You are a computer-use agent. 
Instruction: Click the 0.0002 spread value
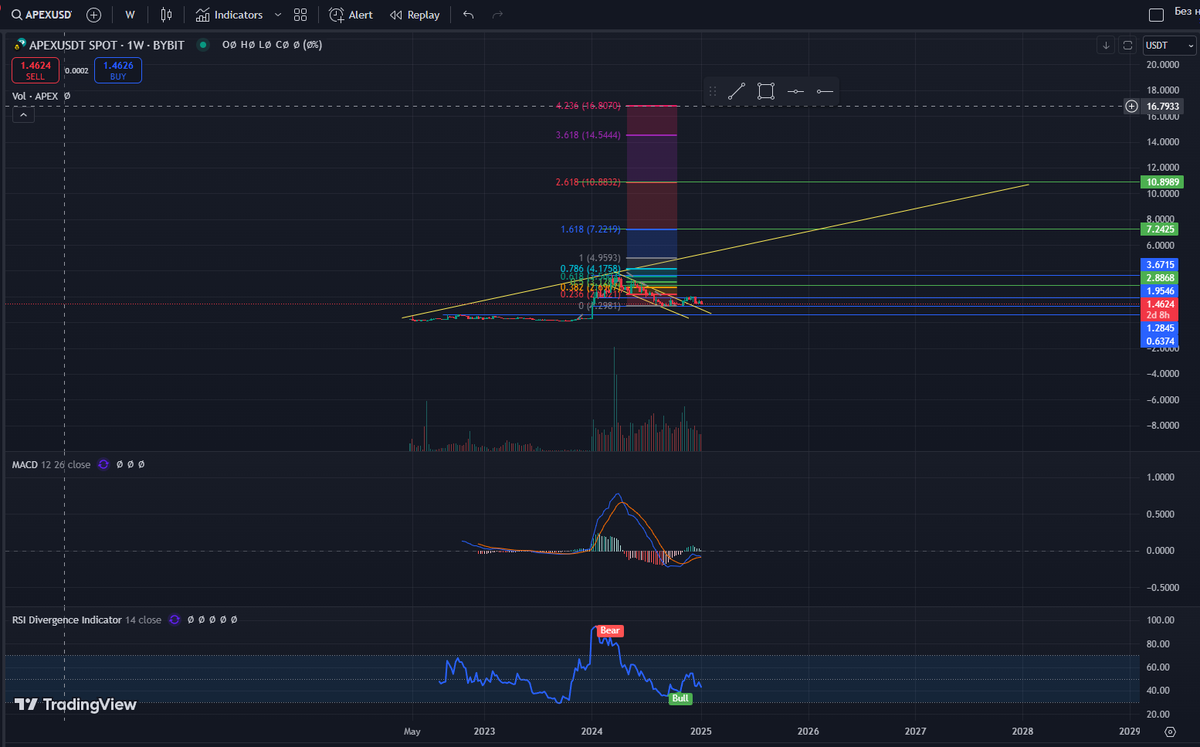point(76,71)
